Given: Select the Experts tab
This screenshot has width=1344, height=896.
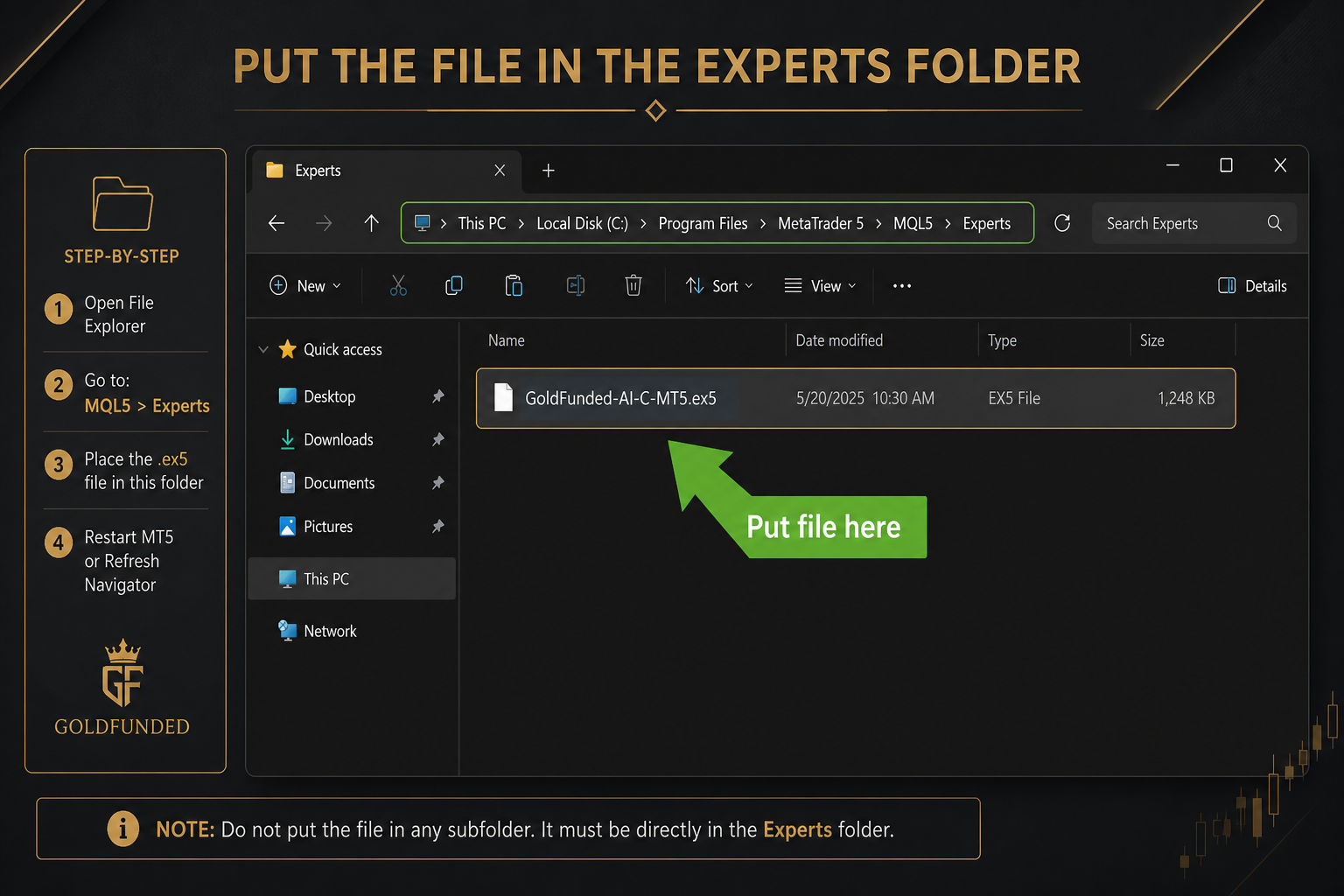Looking at the screenshot, I should point(388,171).
